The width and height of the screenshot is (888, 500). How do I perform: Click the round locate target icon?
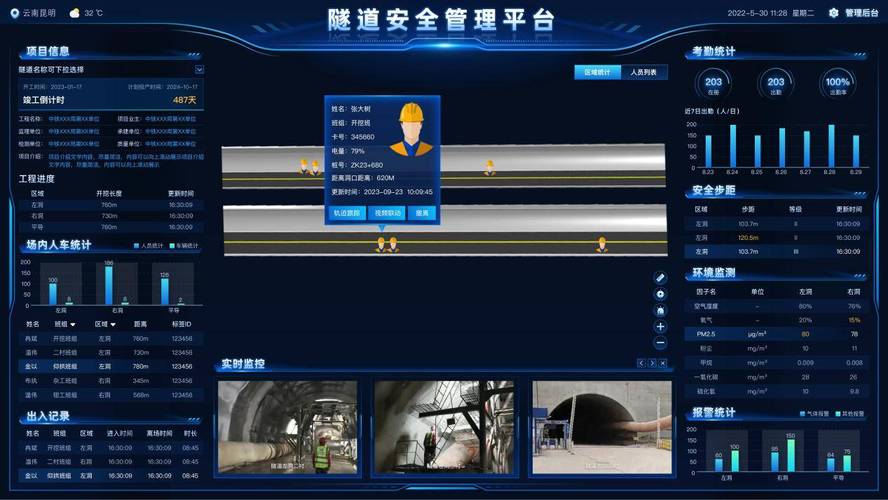(x=660, y=294)
